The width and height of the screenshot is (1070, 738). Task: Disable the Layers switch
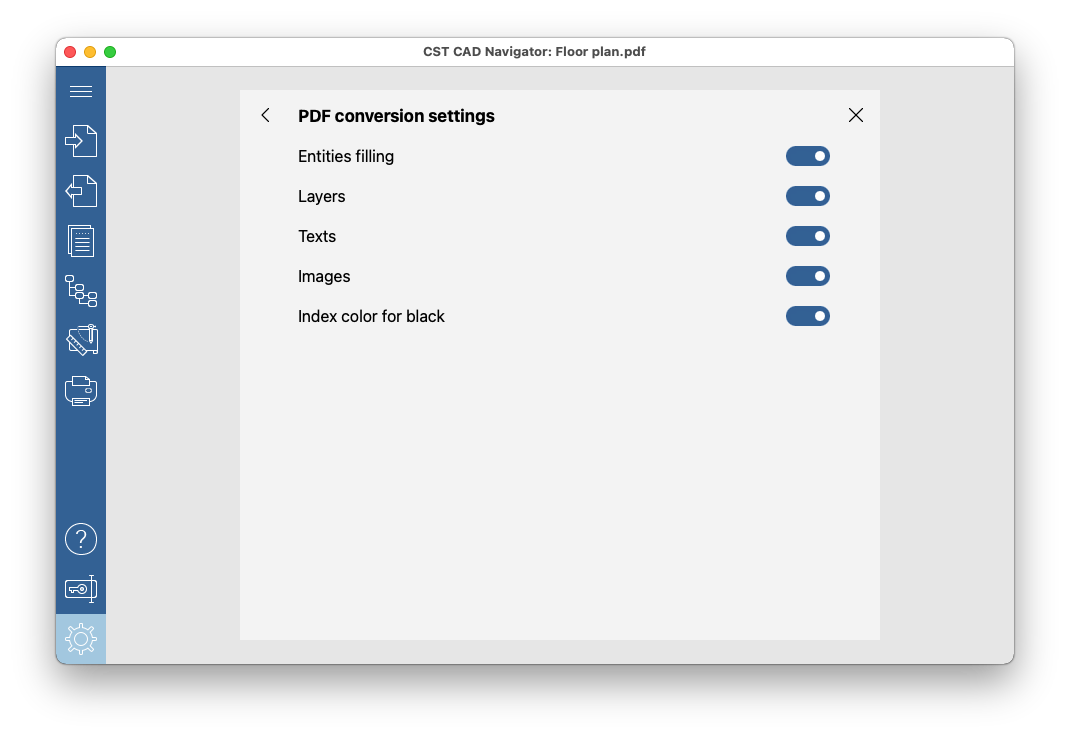point(807,197)
